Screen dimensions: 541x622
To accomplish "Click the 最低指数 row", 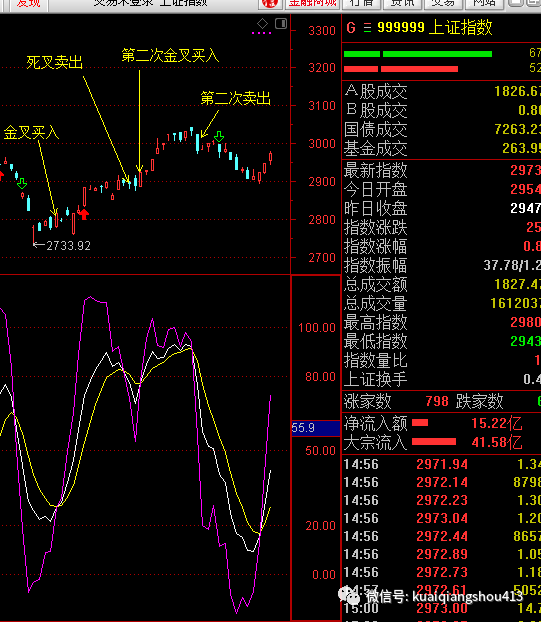I will pos(441,341).
